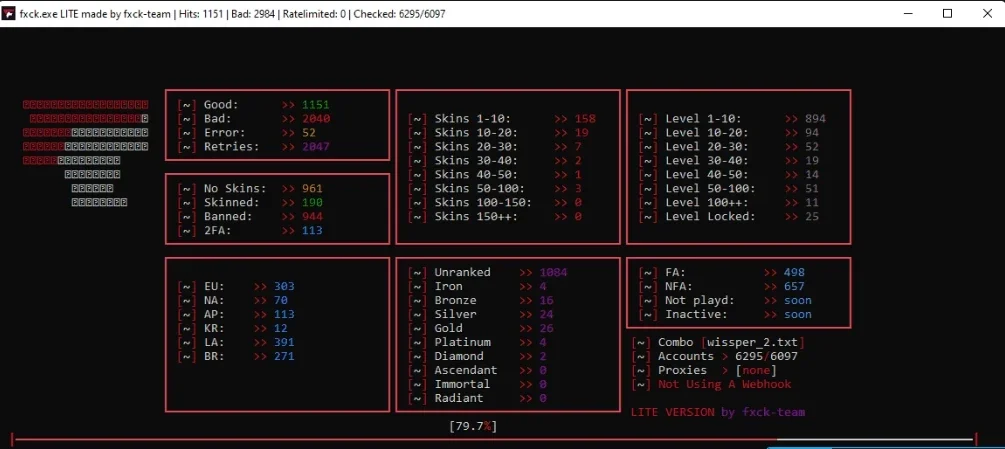Click the 'LITE VERSION' footer text
The image size is (1005, 449).
pyautogui.click(x=673, y=412)
